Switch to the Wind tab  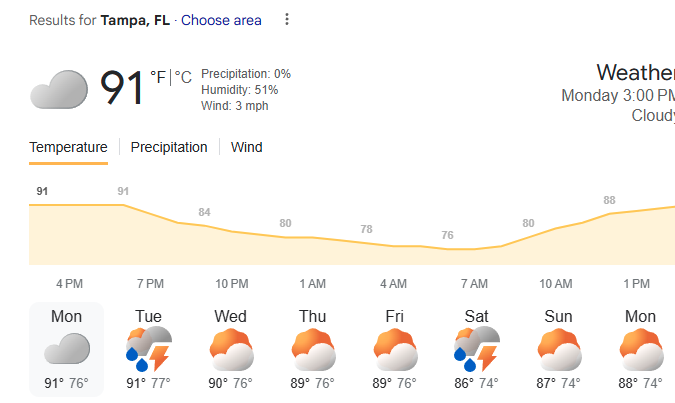tap(246, 147)
